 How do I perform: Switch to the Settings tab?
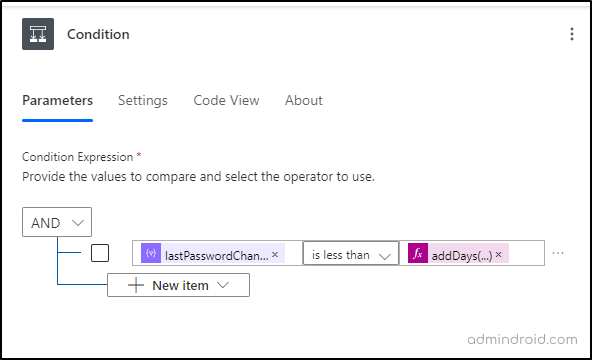[143, 100]
